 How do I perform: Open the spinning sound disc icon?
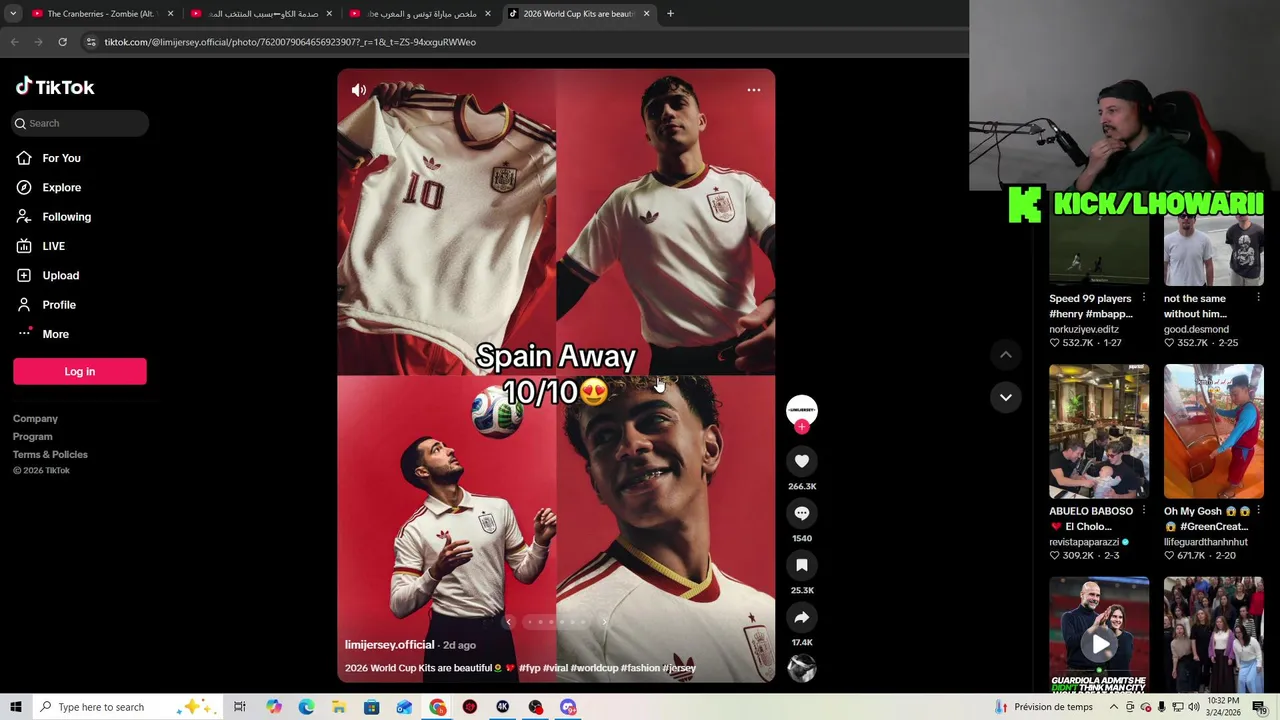pos(802,669)
